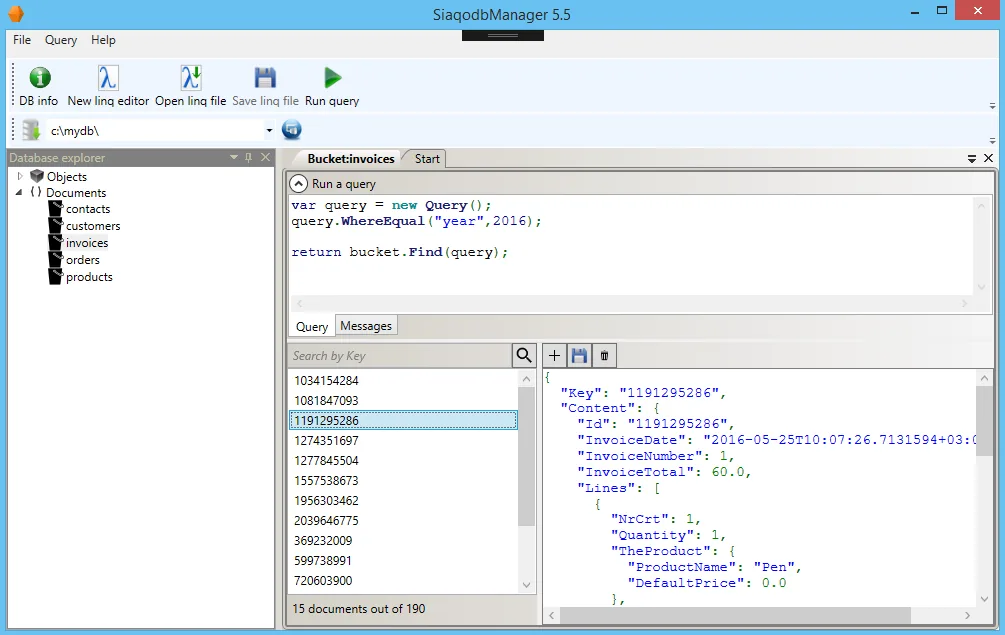Click the Save linq file icon
Viewport: 1005px width, 635px height.
[x=265, y=78]
